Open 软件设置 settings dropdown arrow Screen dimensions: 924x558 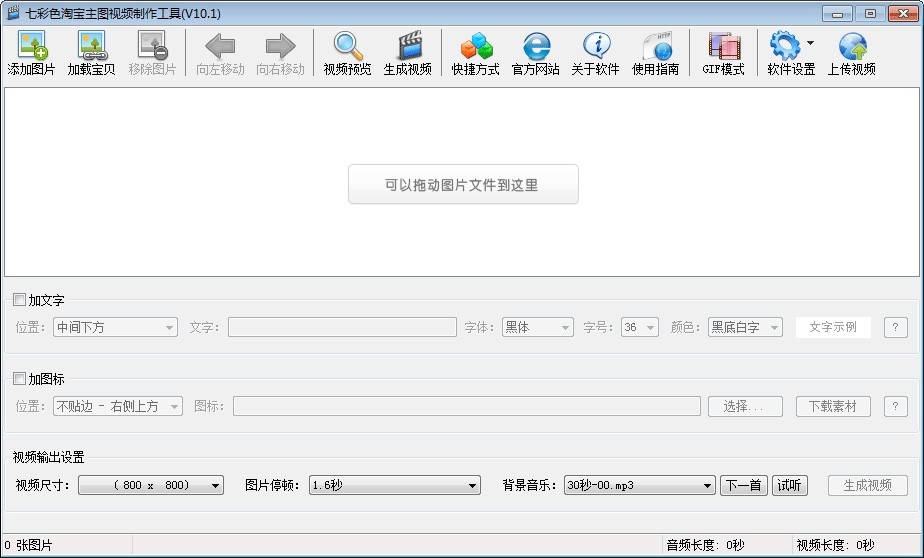810,44
